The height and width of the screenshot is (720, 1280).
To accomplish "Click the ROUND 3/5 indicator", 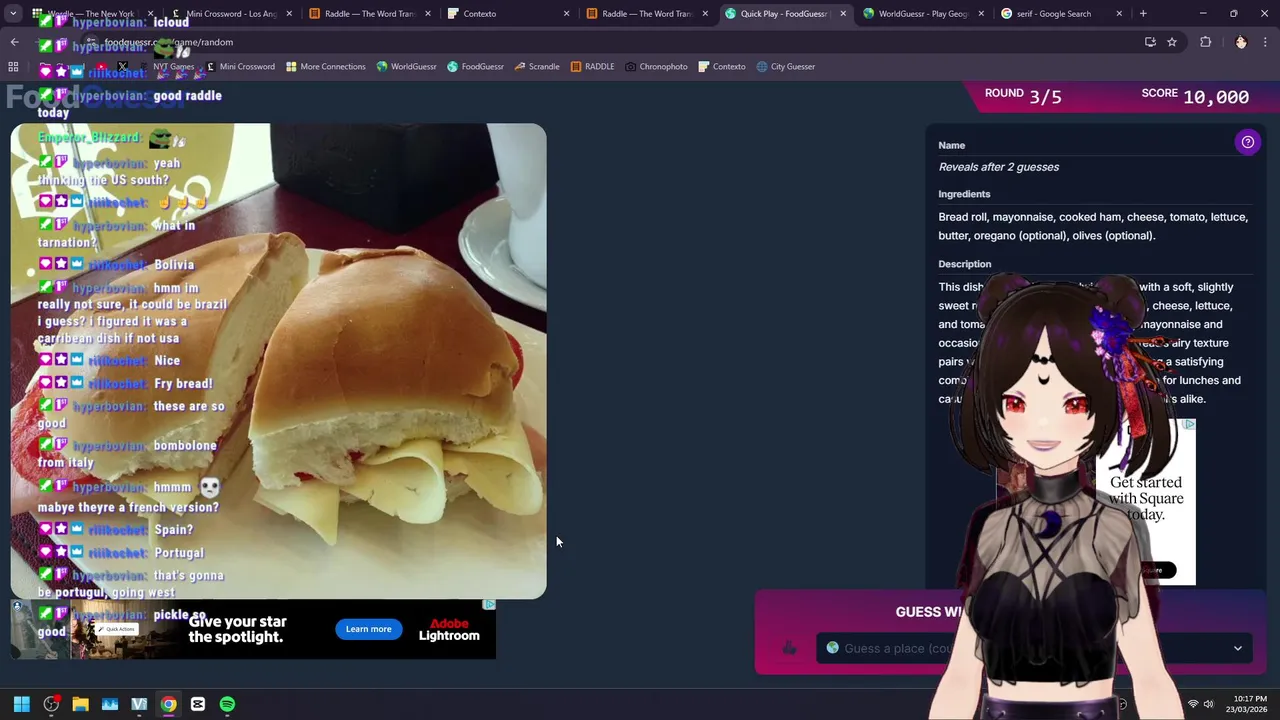I will point(1023,96).
